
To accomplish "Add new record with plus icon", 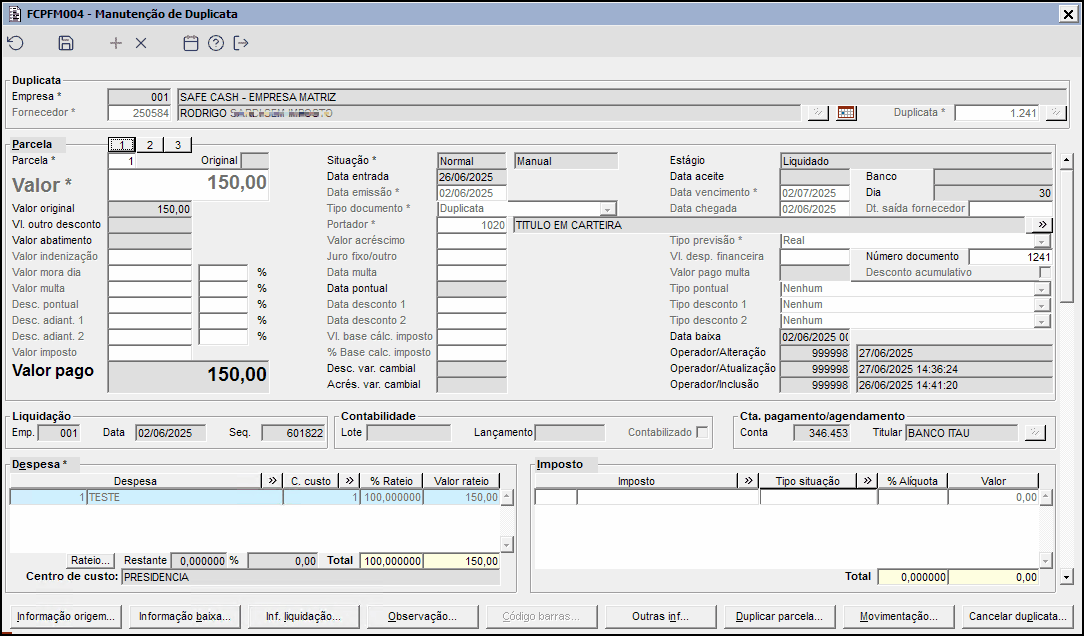I will coord(116,43).
